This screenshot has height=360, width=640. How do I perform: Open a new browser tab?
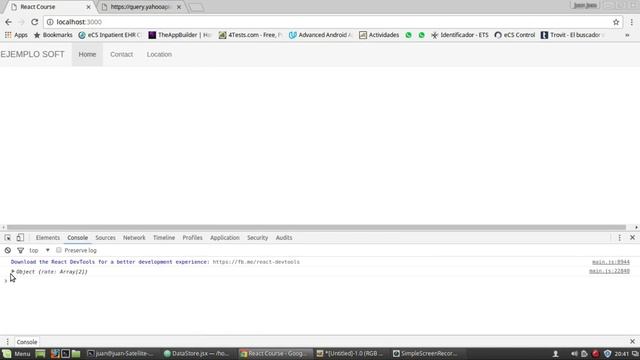pos(196,7)
